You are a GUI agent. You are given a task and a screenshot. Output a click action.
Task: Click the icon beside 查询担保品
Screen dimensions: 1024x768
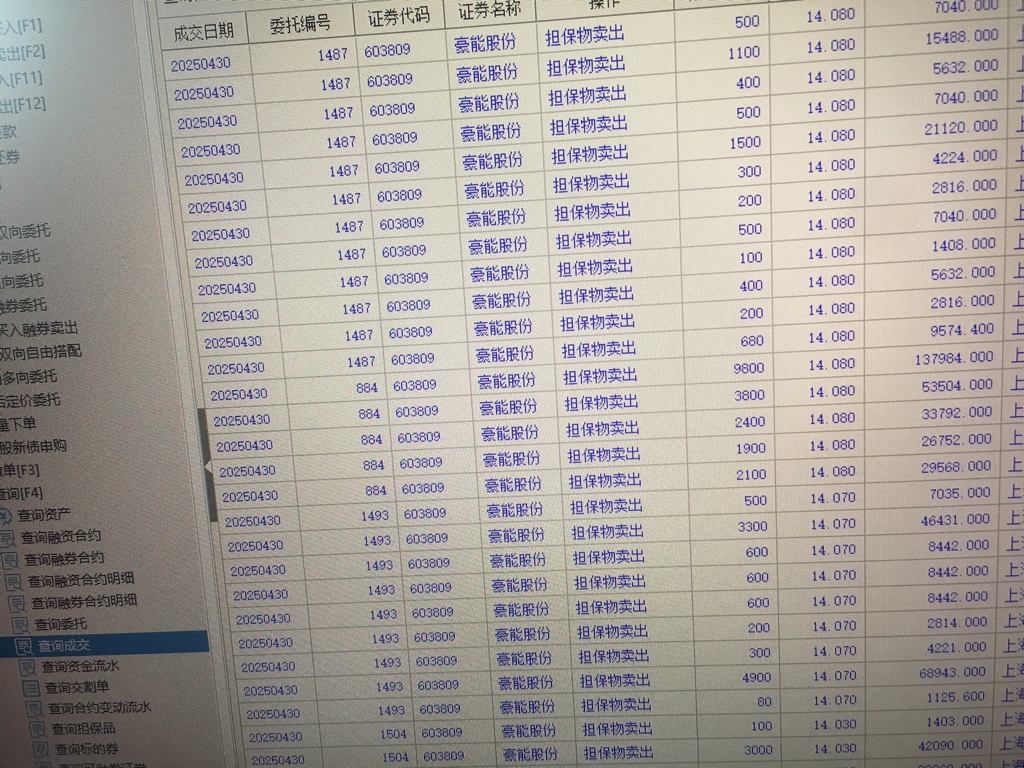(38, 729)
